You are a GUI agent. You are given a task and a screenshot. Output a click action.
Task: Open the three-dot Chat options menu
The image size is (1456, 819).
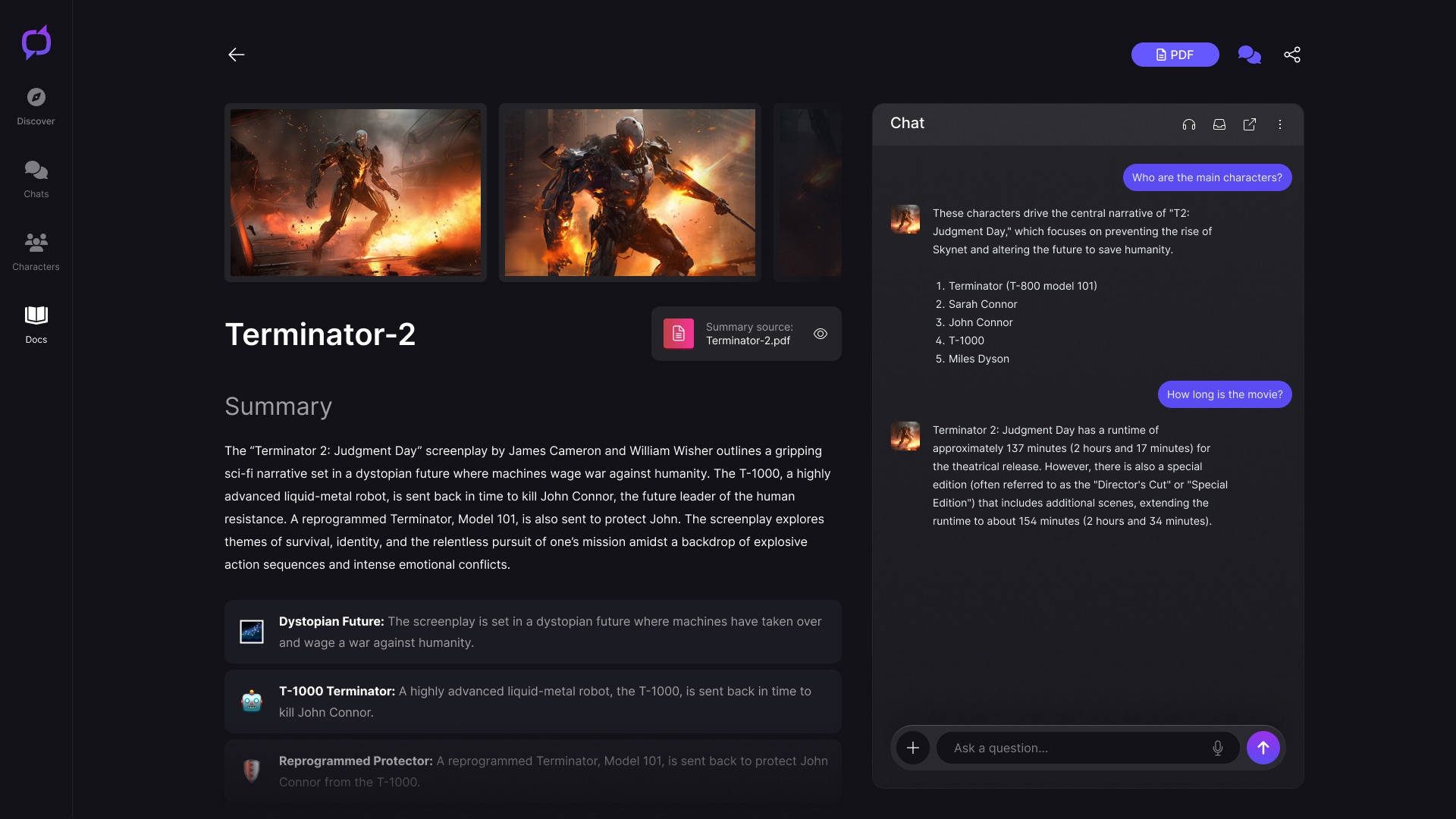click(x=1279, y=124)
